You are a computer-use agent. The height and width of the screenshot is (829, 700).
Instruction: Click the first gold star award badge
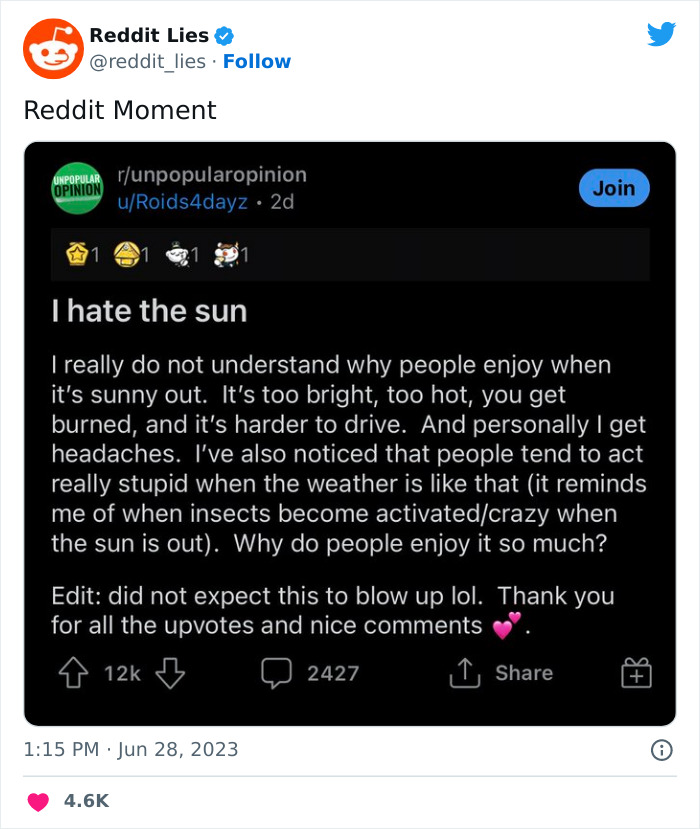(77, 254)
